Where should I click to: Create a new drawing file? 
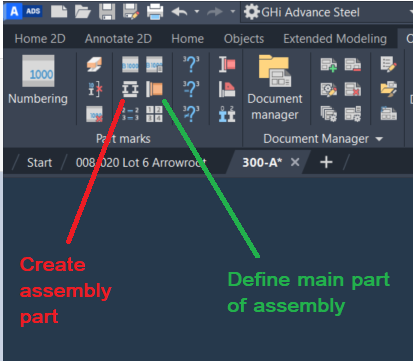59,12
